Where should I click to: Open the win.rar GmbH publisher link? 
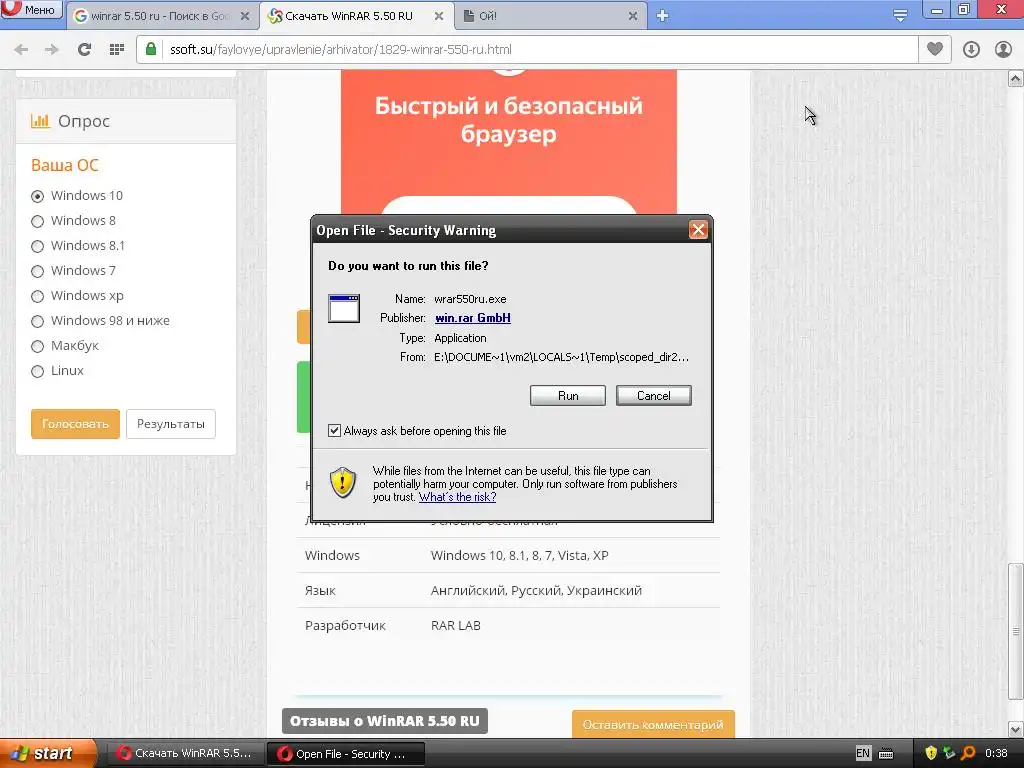coord(473,318)
